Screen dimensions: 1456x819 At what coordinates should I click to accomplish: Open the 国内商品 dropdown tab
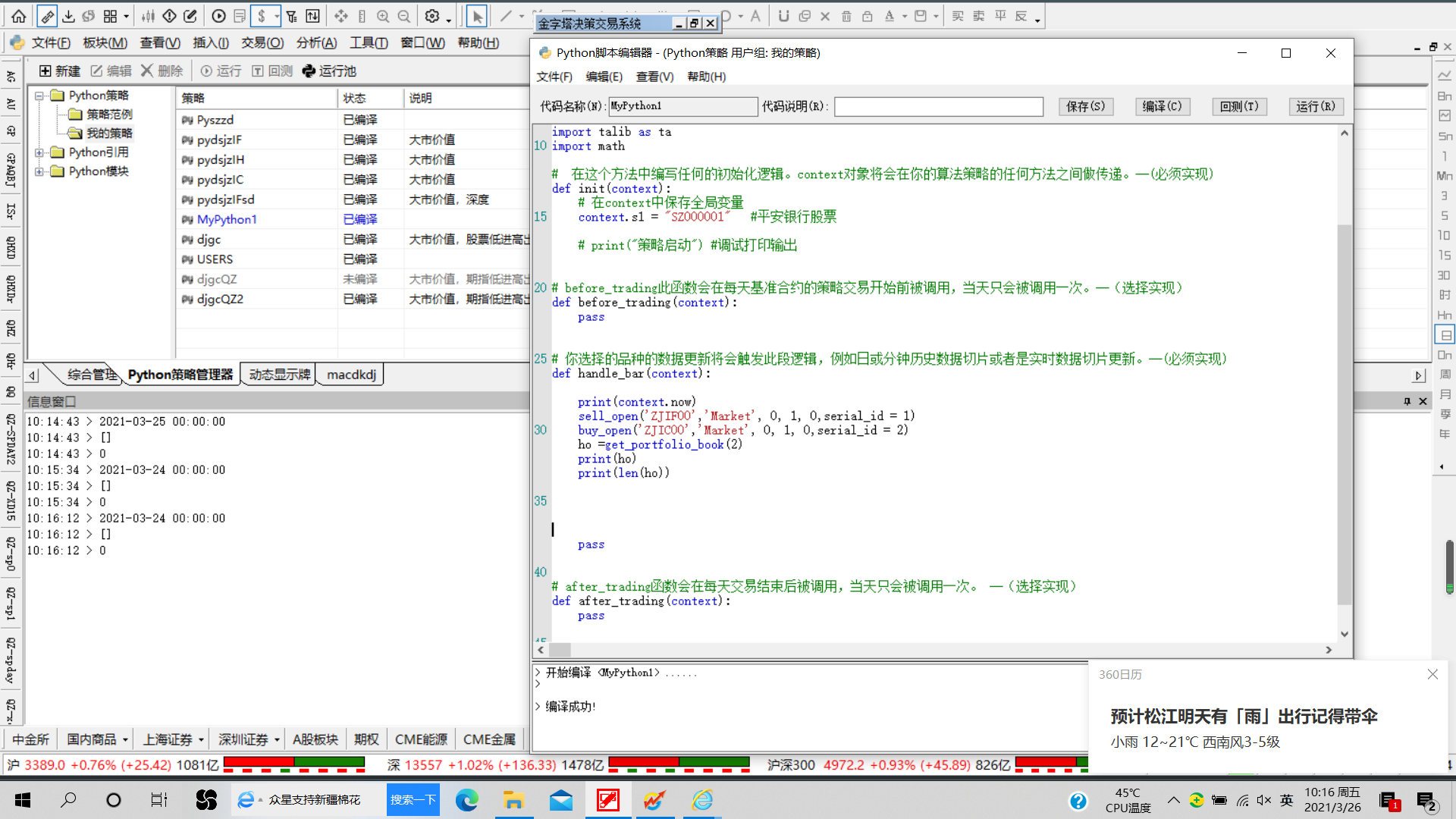click(x=98, y=739)
